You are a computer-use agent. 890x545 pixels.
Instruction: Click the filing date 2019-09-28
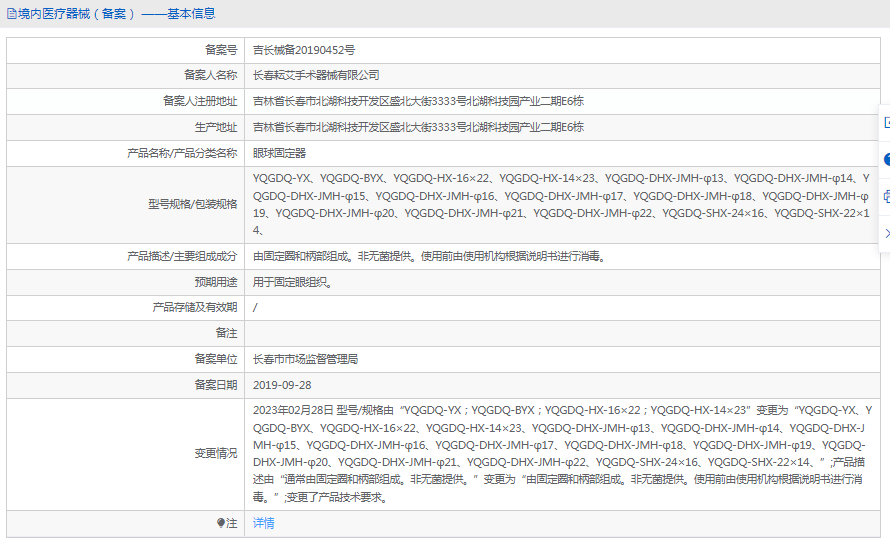click(282, 385)
